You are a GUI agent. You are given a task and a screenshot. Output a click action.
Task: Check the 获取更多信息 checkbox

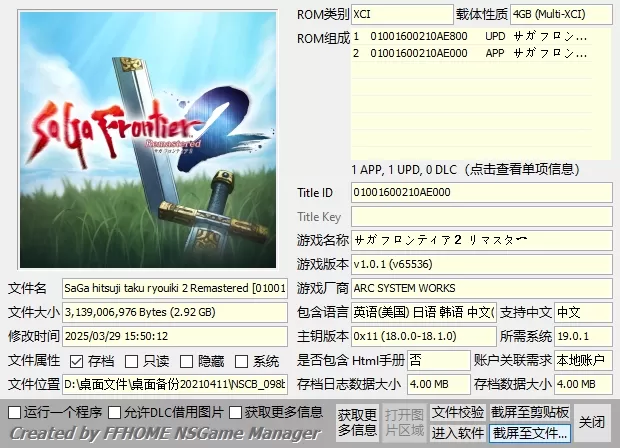tap(236, 412)
